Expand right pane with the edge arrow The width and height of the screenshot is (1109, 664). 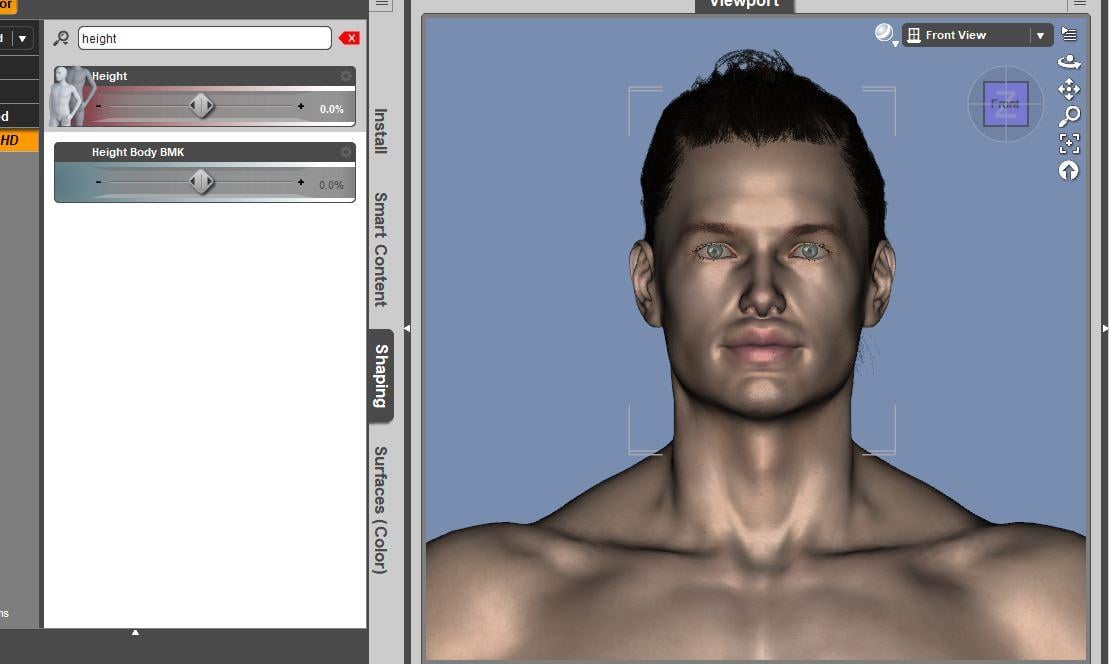(x=1105, y=328)
